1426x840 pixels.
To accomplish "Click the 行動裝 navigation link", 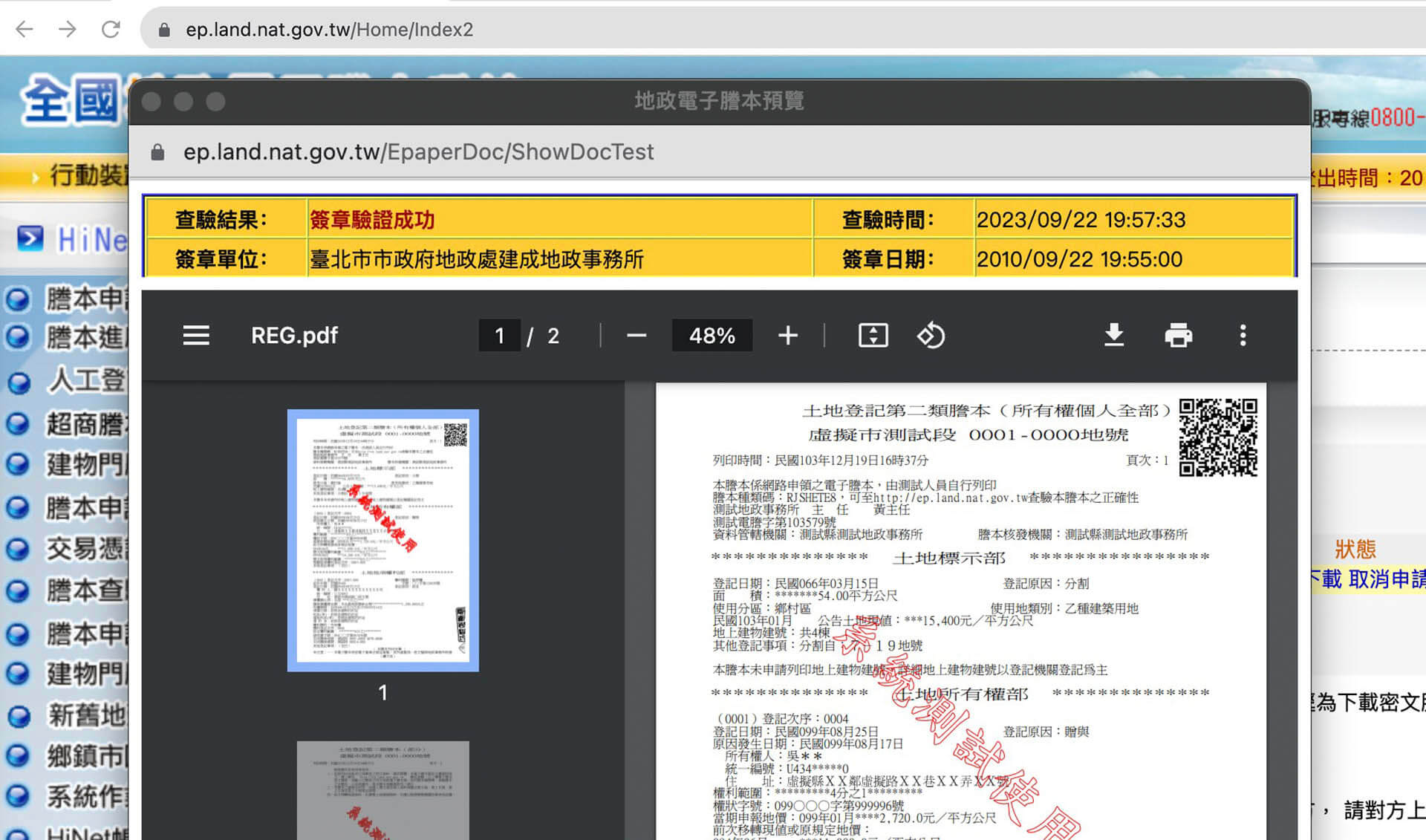I will 88,176.
